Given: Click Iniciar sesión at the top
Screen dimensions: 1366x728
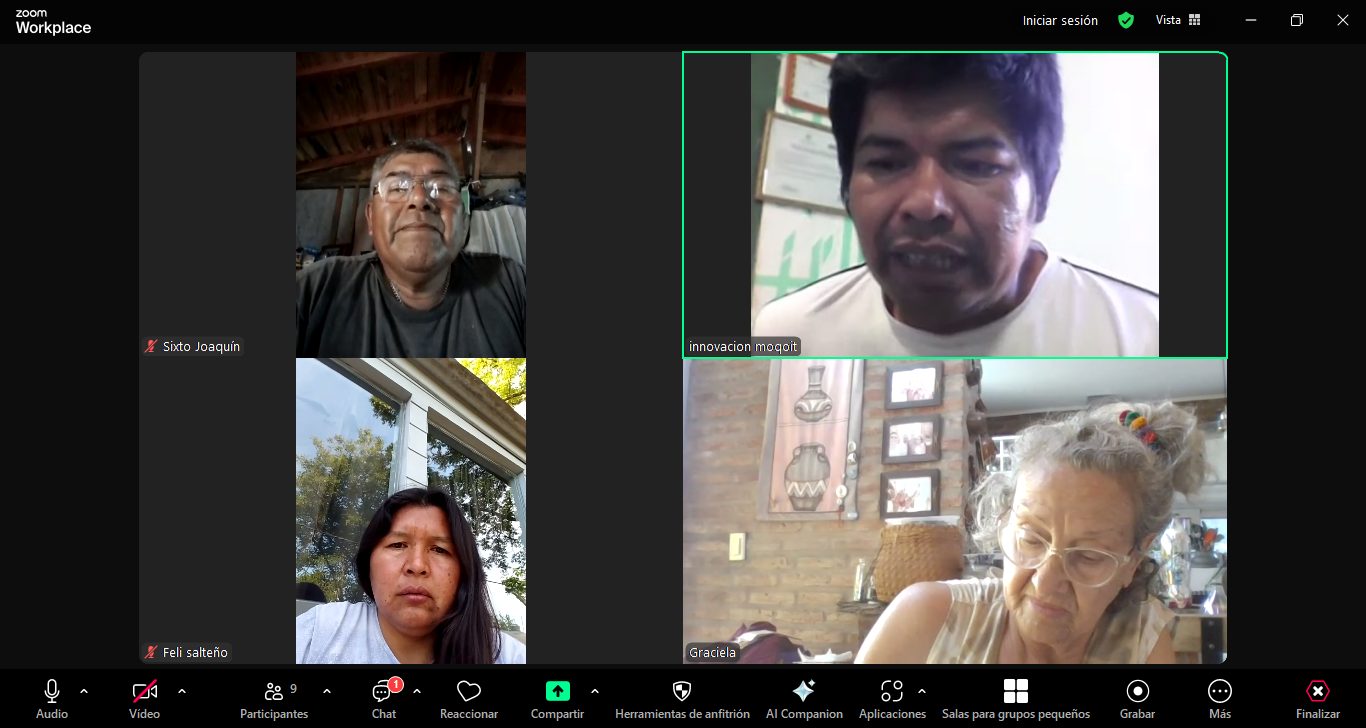Looking at the screenshot, I should pyautogui.click(x=1060, y=20).
